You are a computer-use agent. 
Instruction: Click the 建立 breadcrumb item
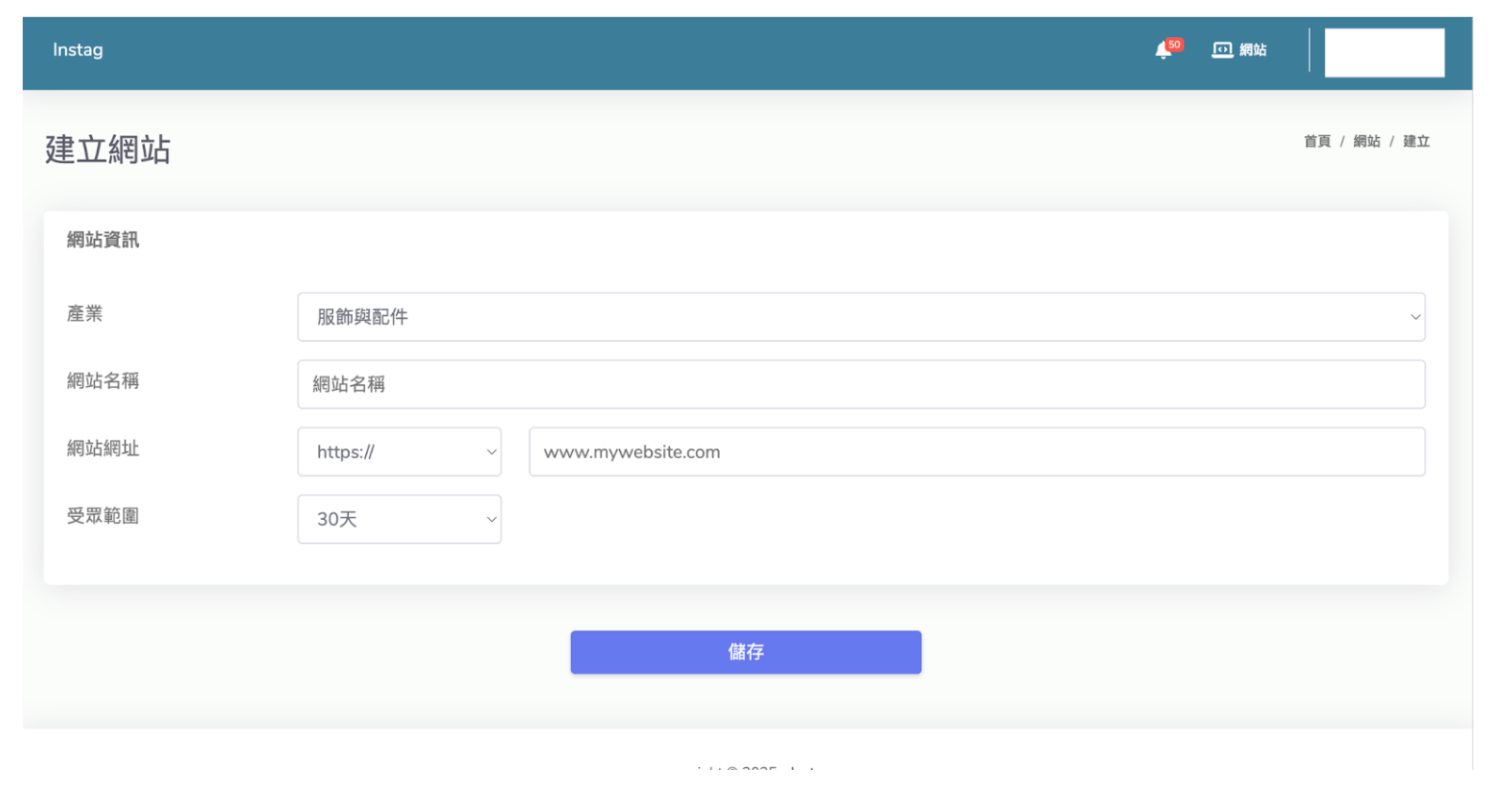(x=1416, y=142)
